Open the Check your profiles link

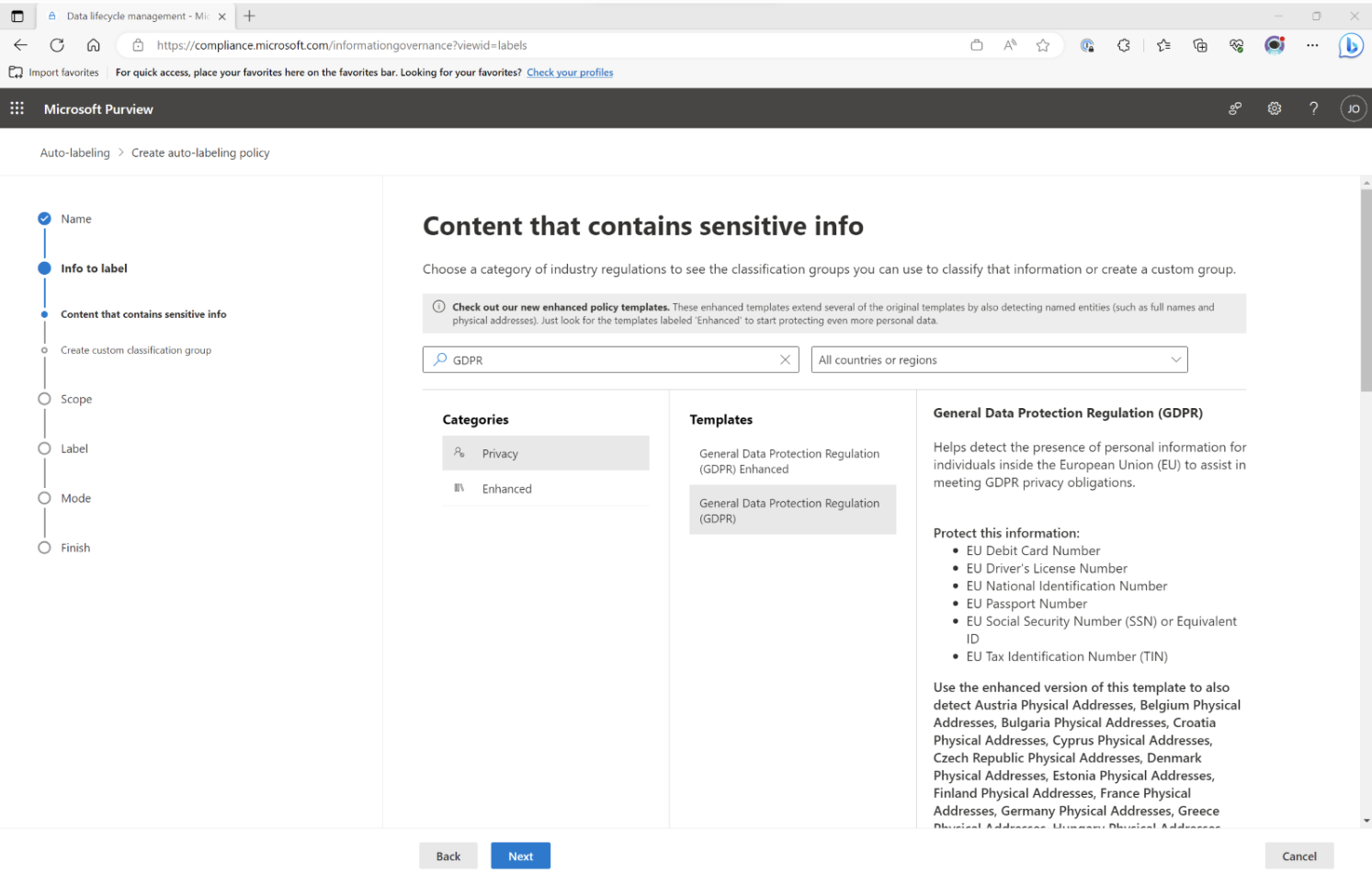pos(570,73)
